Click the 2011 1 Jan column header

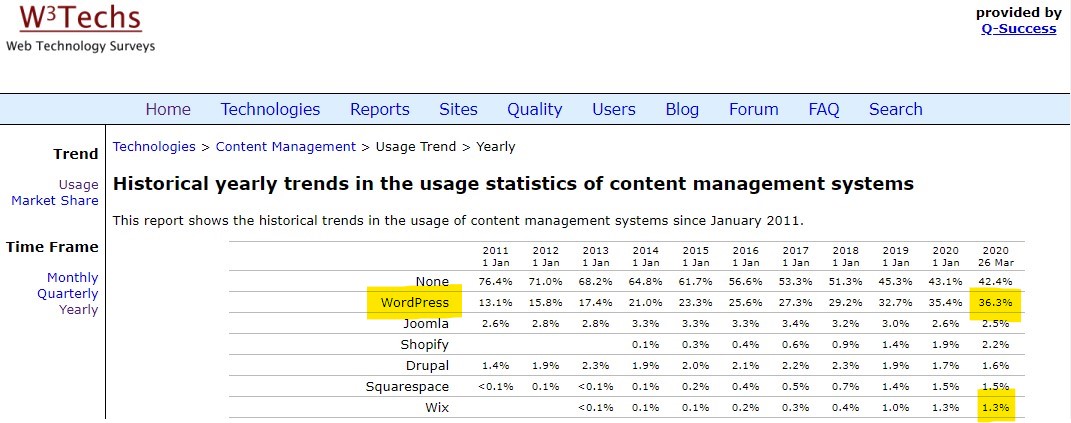(495, 256)
